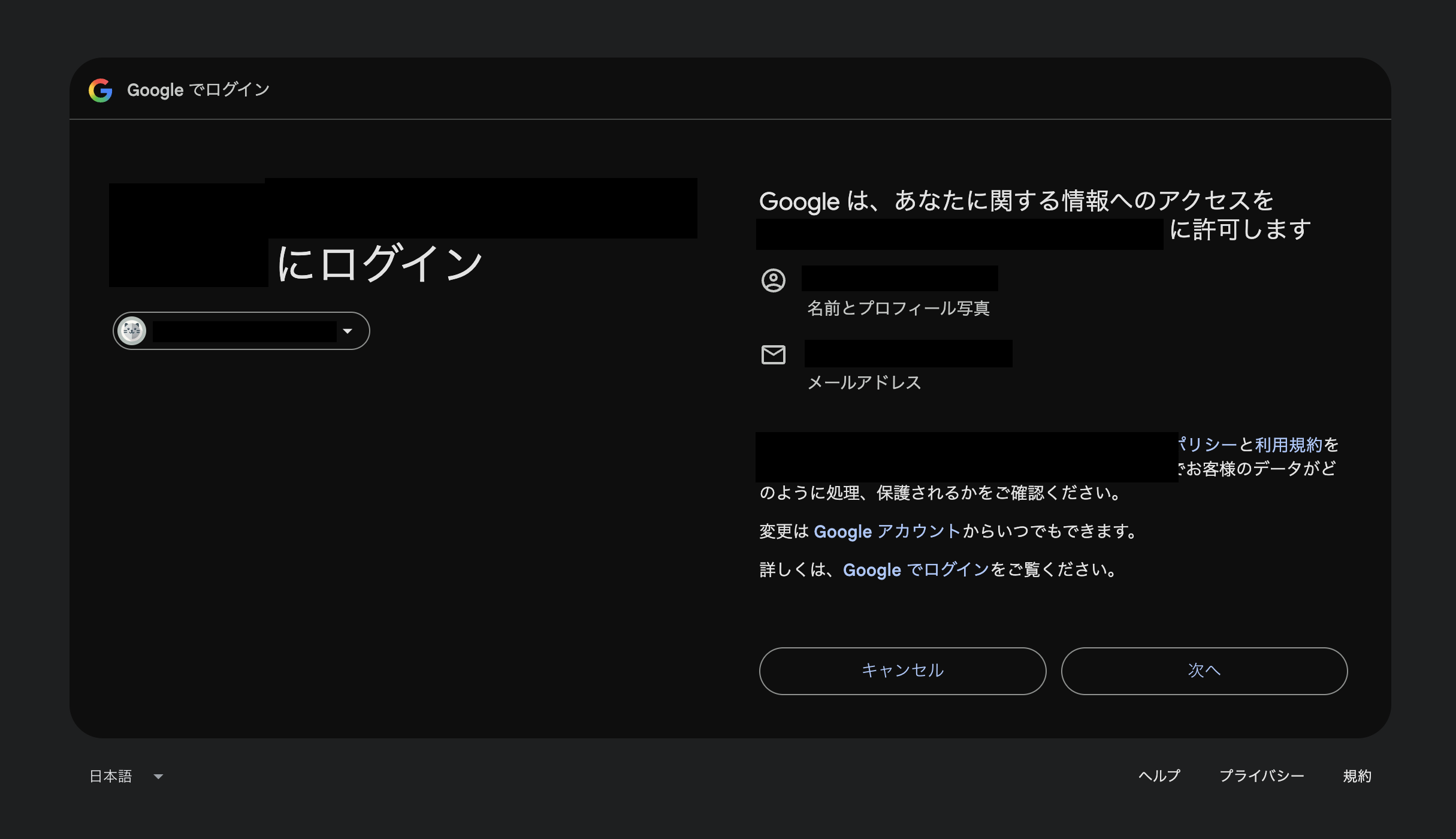Image resolution: width=1456 pixels, height=839 pixels.
Task: Open the 規約 footer link
Action: click(x=1357, y=776)
